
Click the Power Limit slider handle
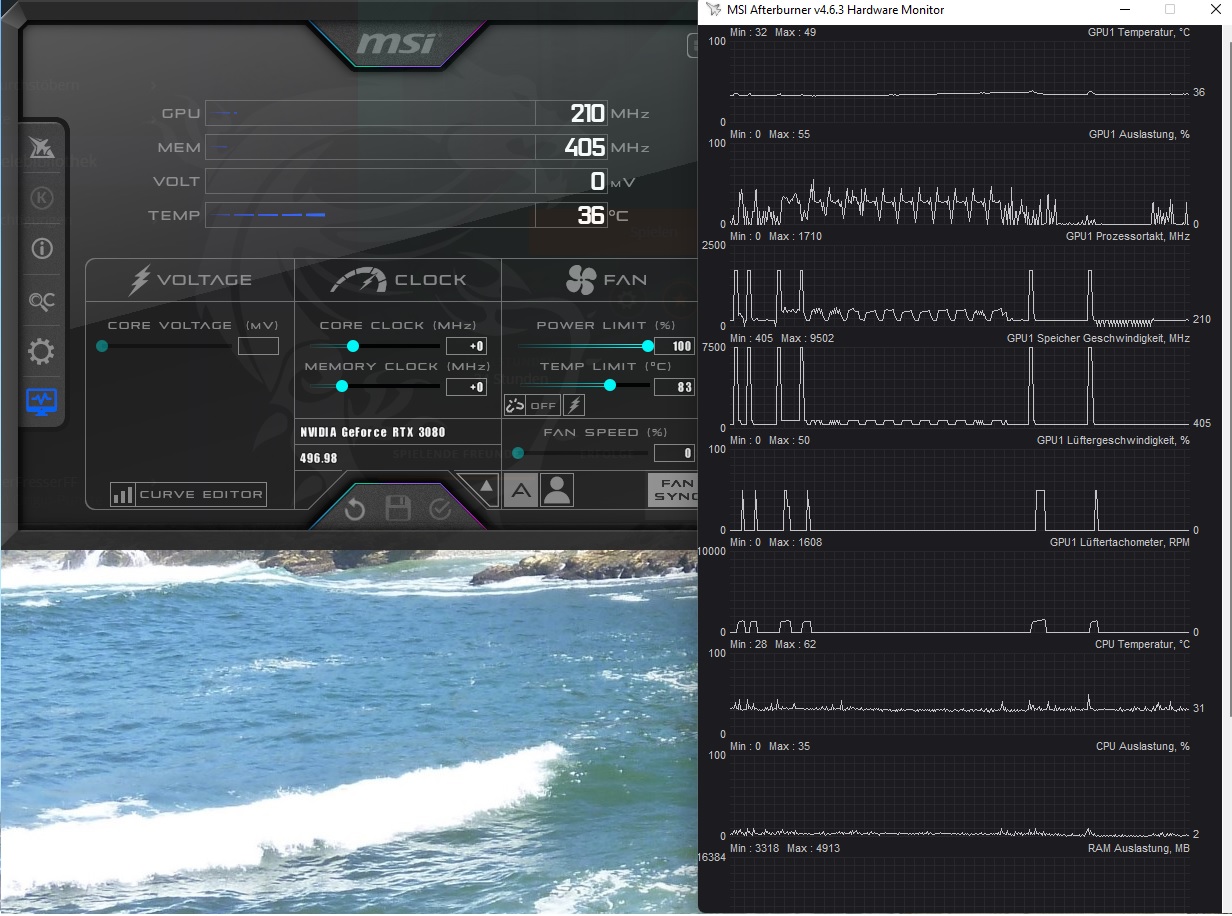click(648, 346)
